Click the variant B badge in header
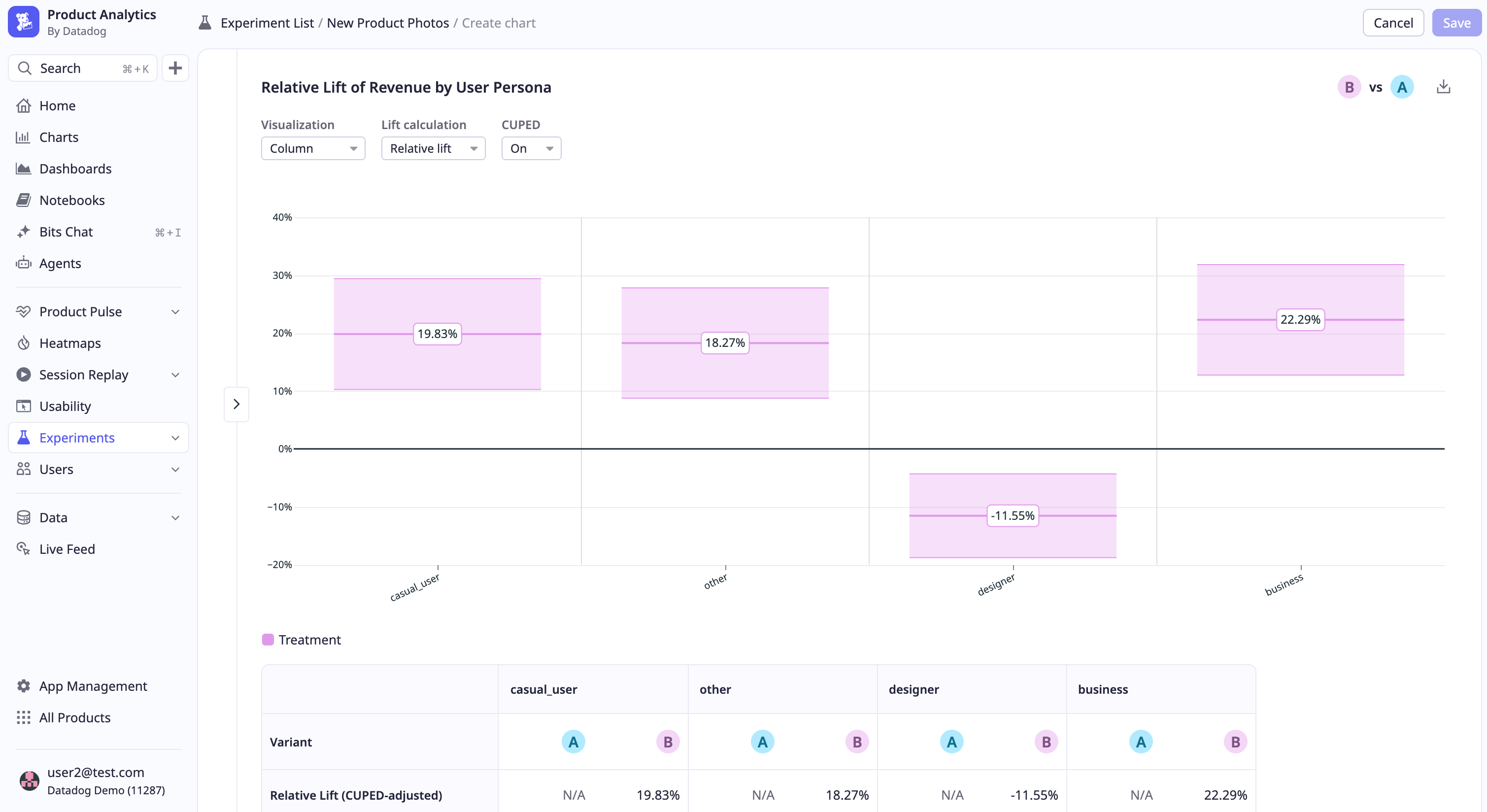1487x812 pixels. pos(1349,87)
